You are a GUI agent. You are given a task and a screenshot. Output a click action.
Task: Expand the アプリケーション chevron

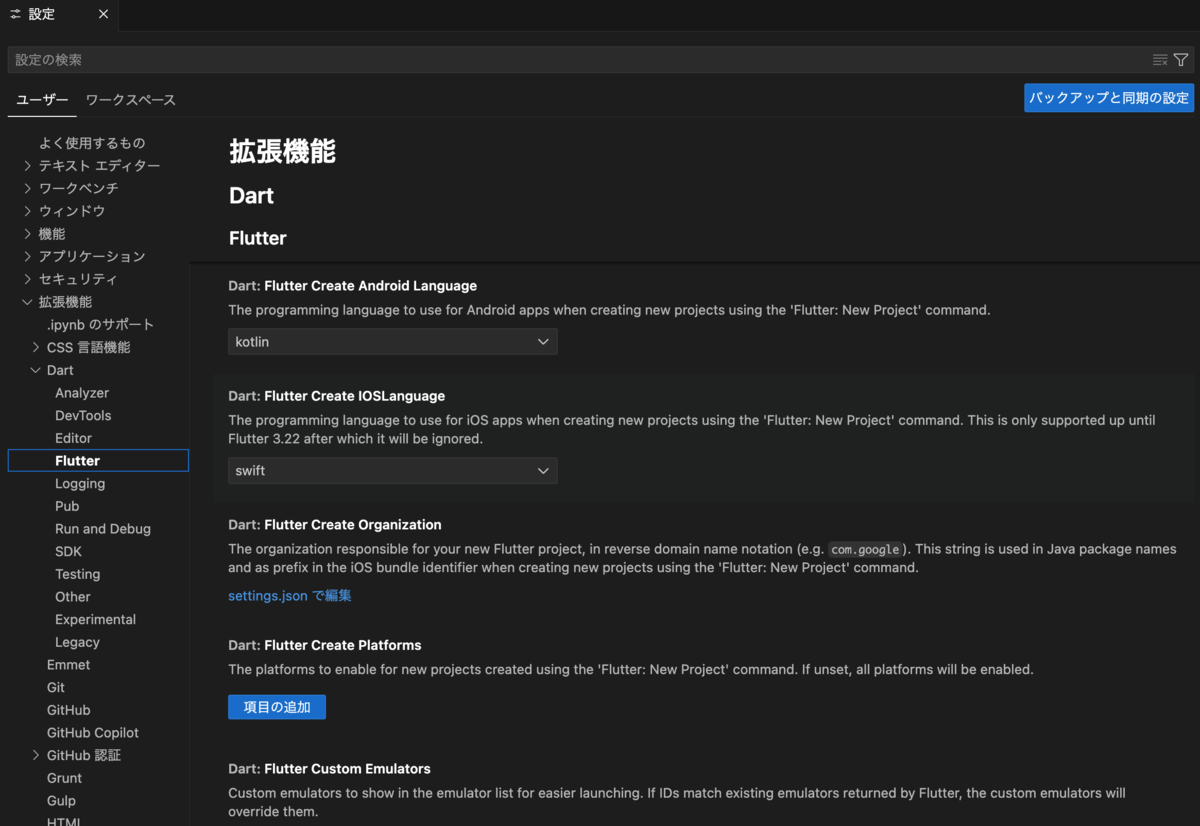click(x=28, y=257)
